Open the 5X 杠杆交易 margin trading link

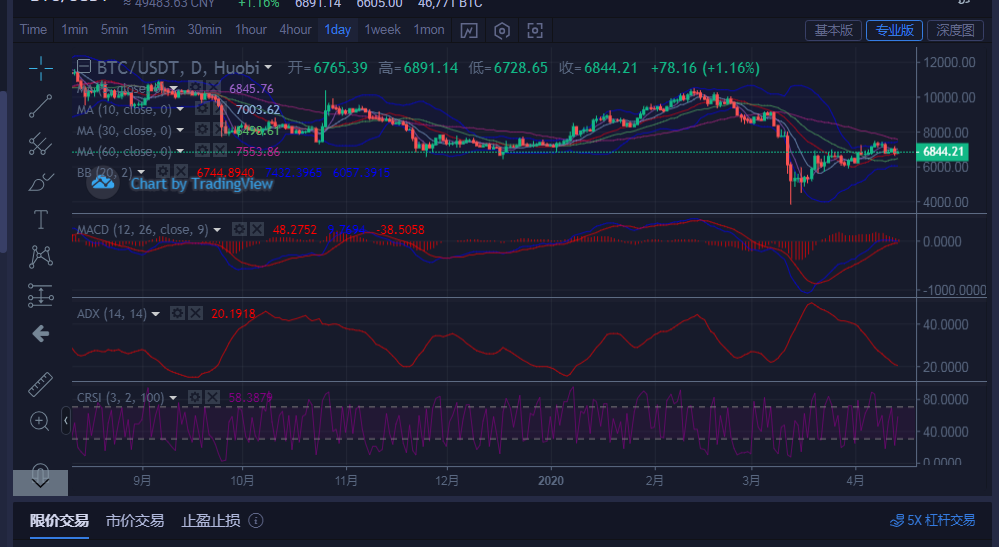932,521
